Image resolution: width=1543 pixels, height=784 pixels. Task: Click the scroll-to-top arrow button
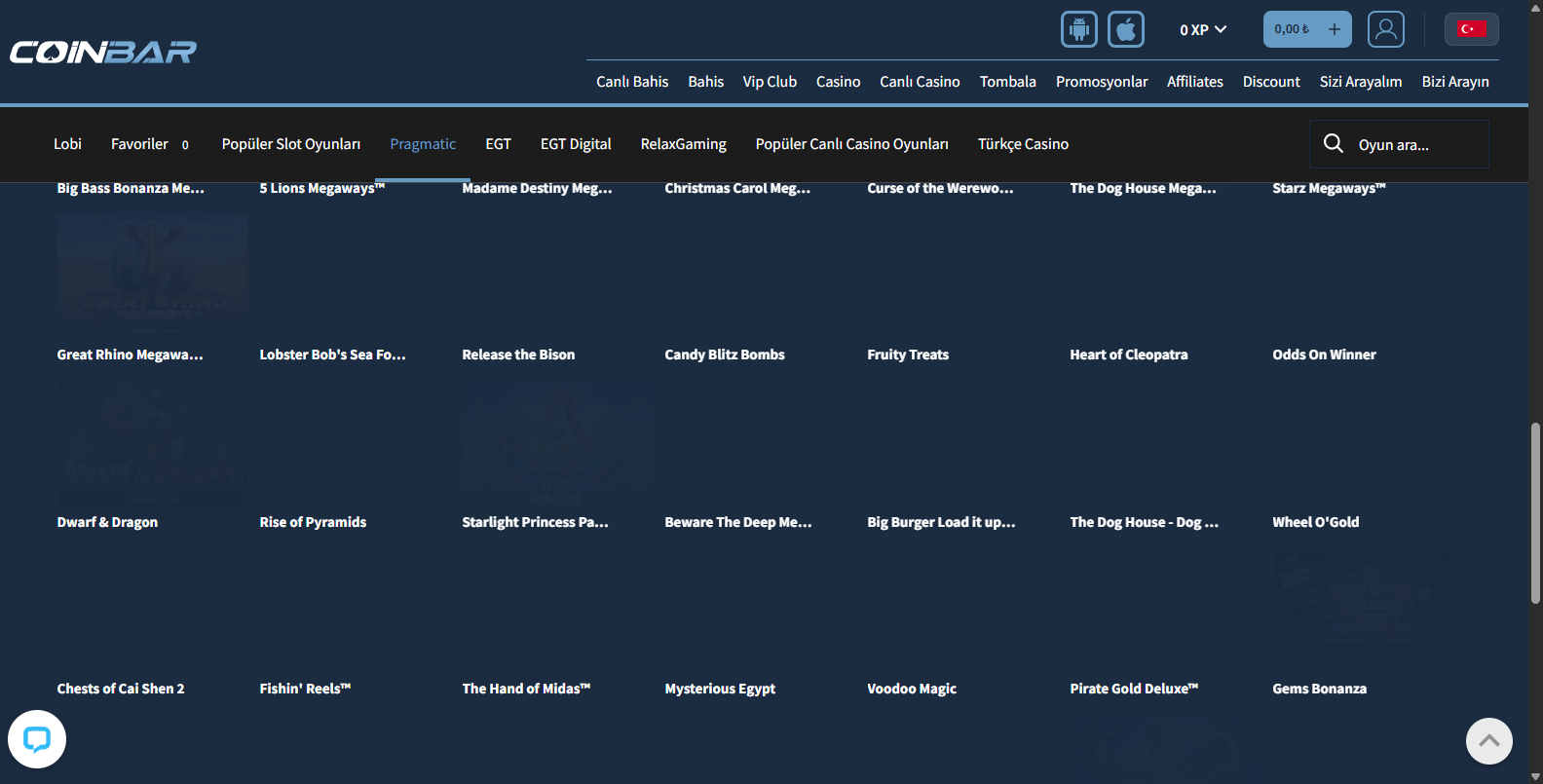pos(1489,741)
